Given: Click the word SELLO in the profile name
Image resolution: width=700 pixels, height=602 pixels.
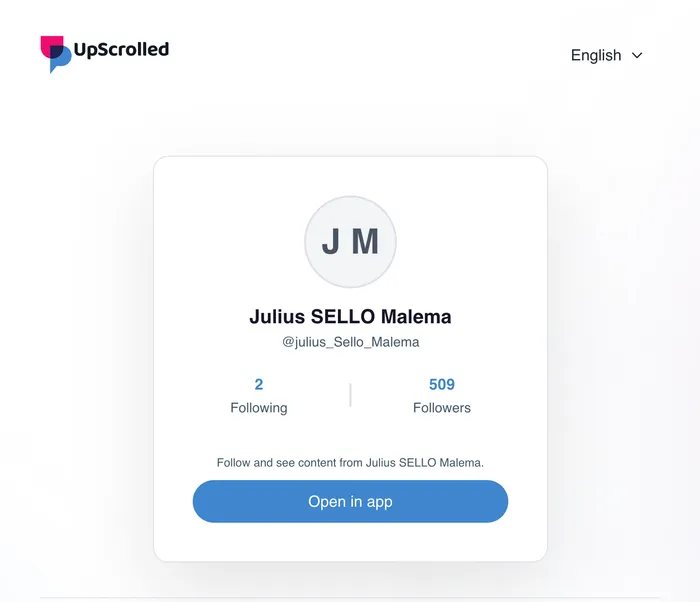Looking at the screenshot, I should (x=343, y=317).
